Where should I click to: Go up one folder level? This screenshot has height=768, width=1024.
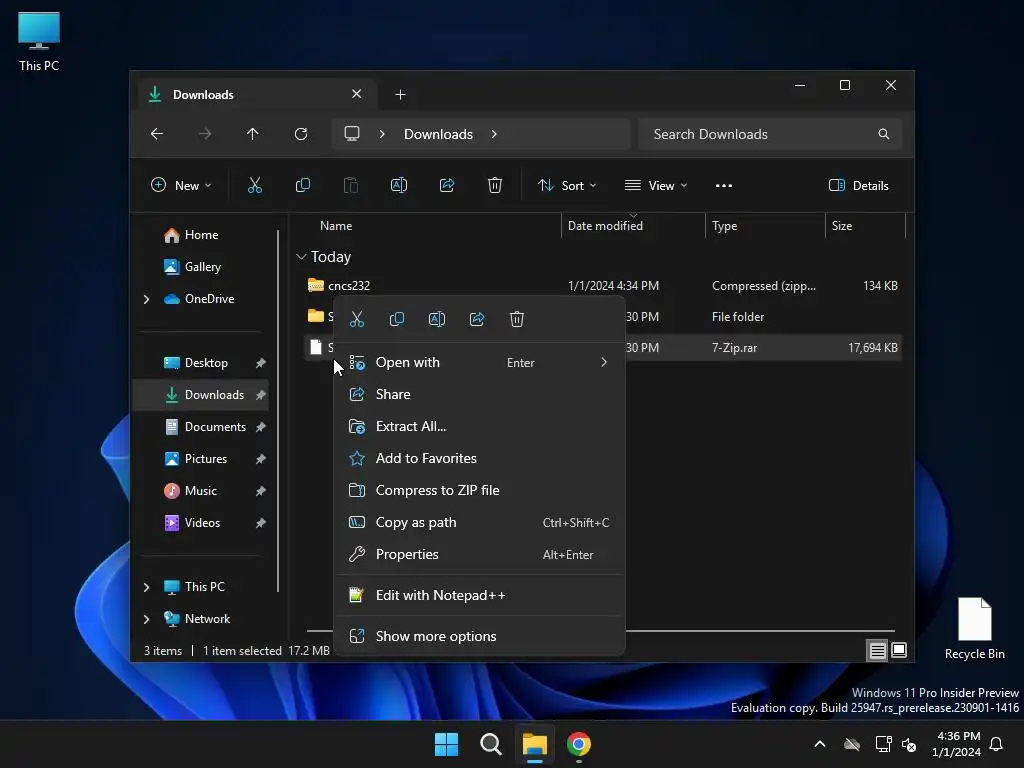tap(253, 134)
